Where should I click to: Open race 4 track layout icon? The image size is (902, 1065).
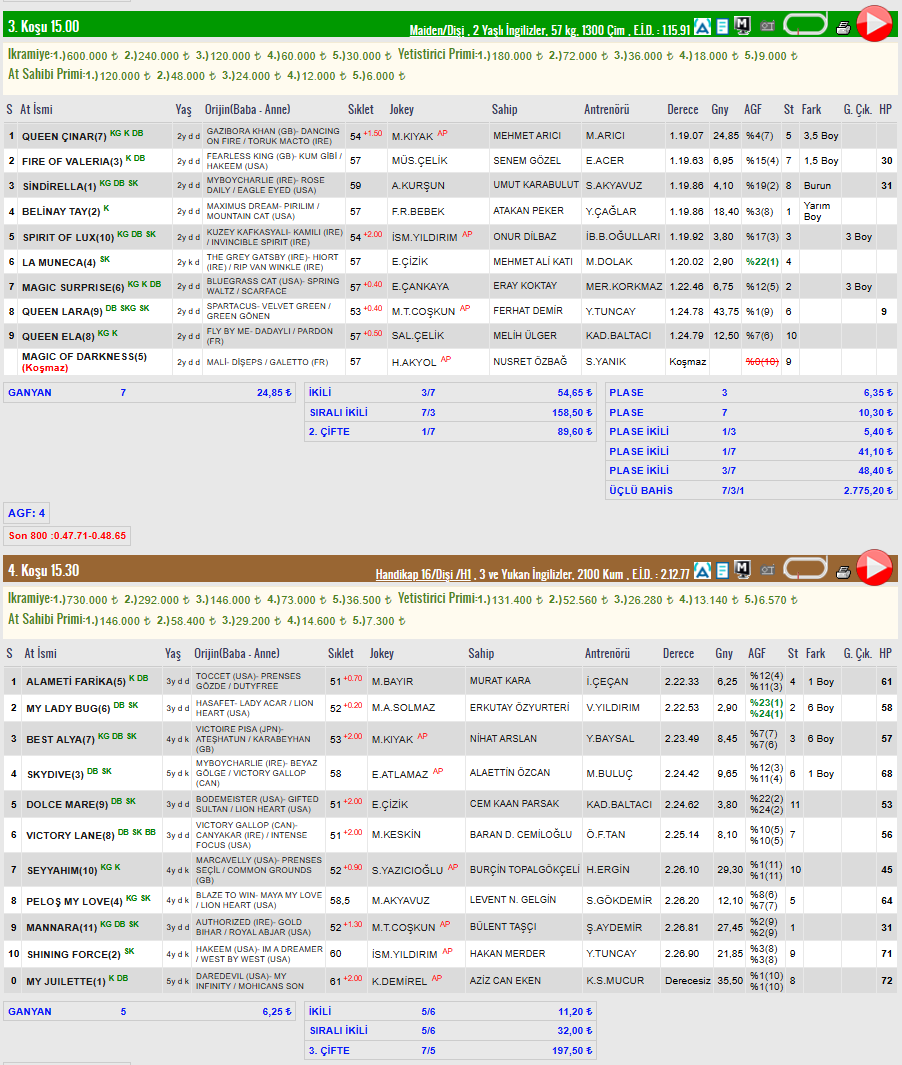[x=805, y=568]
